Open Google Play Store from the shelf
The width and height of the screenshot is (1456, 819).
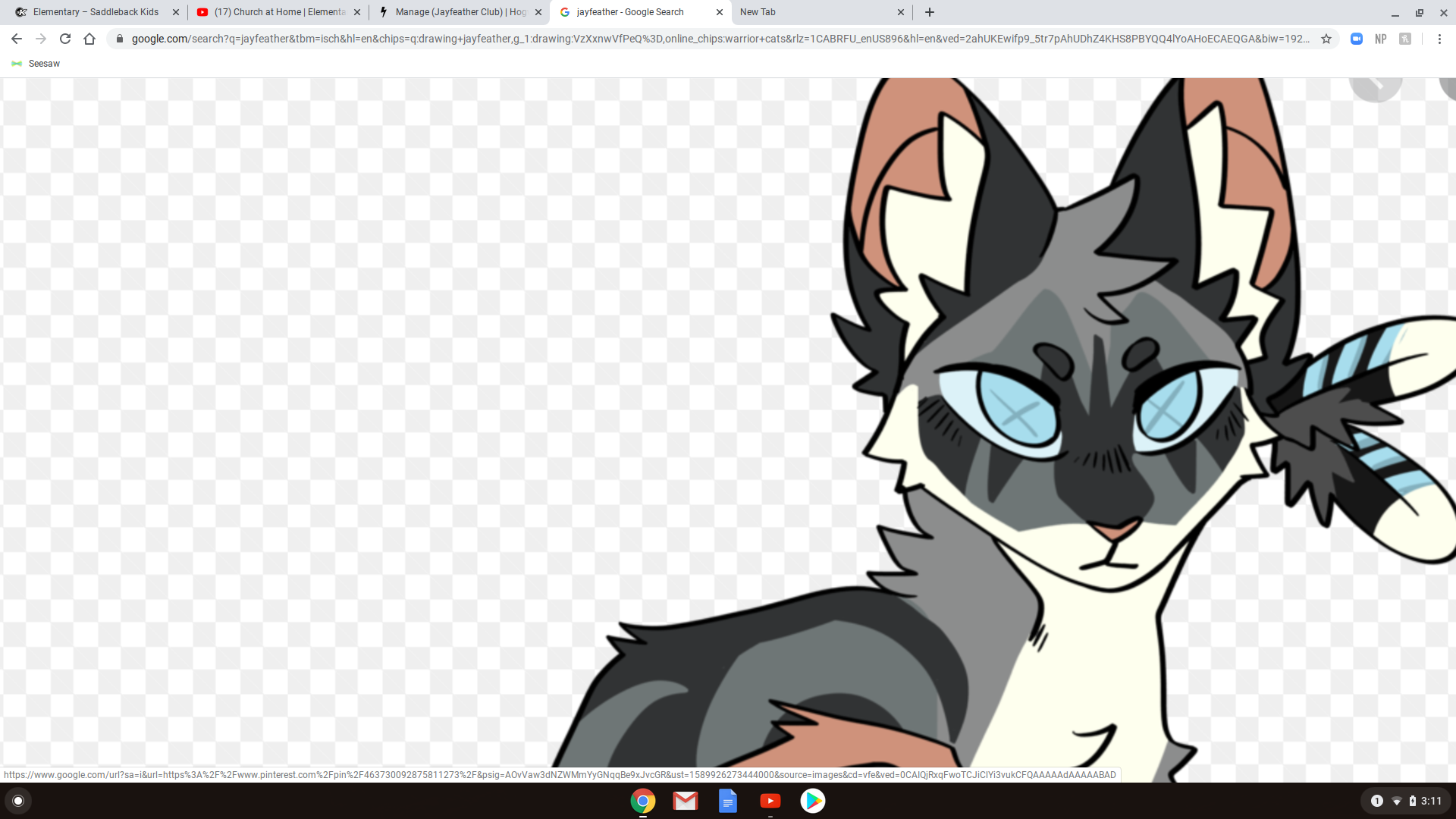(813, 801)
